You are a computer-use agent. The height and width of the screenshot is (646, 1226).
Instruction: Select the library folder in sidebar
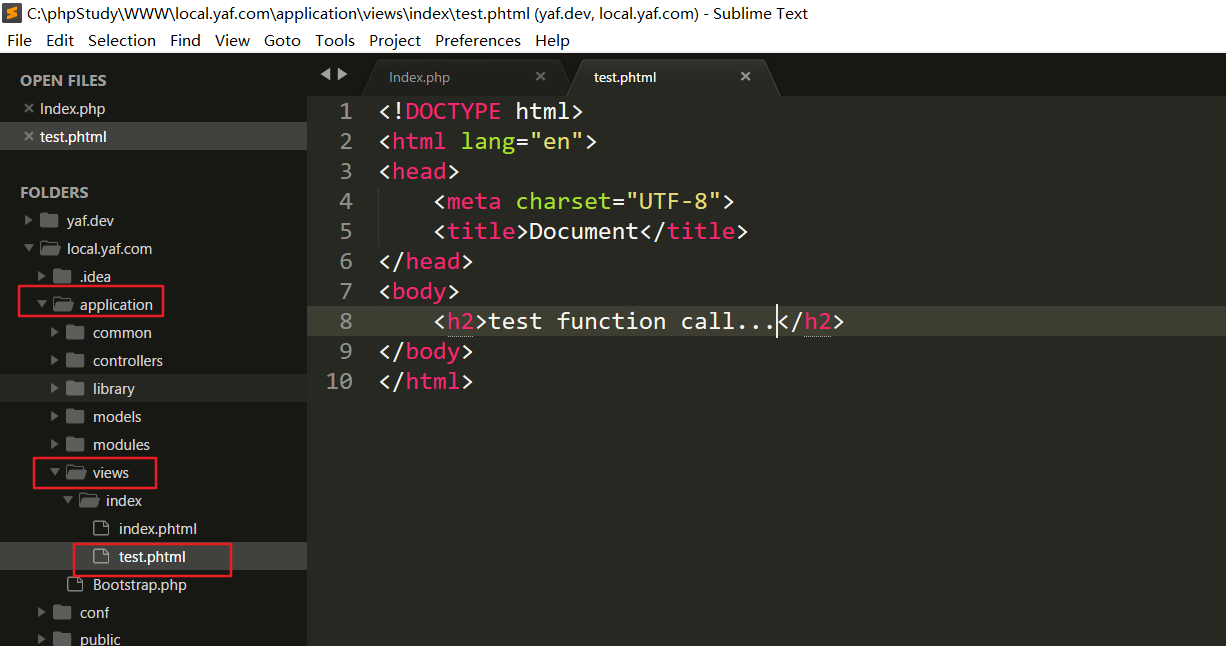click(113, 388)
